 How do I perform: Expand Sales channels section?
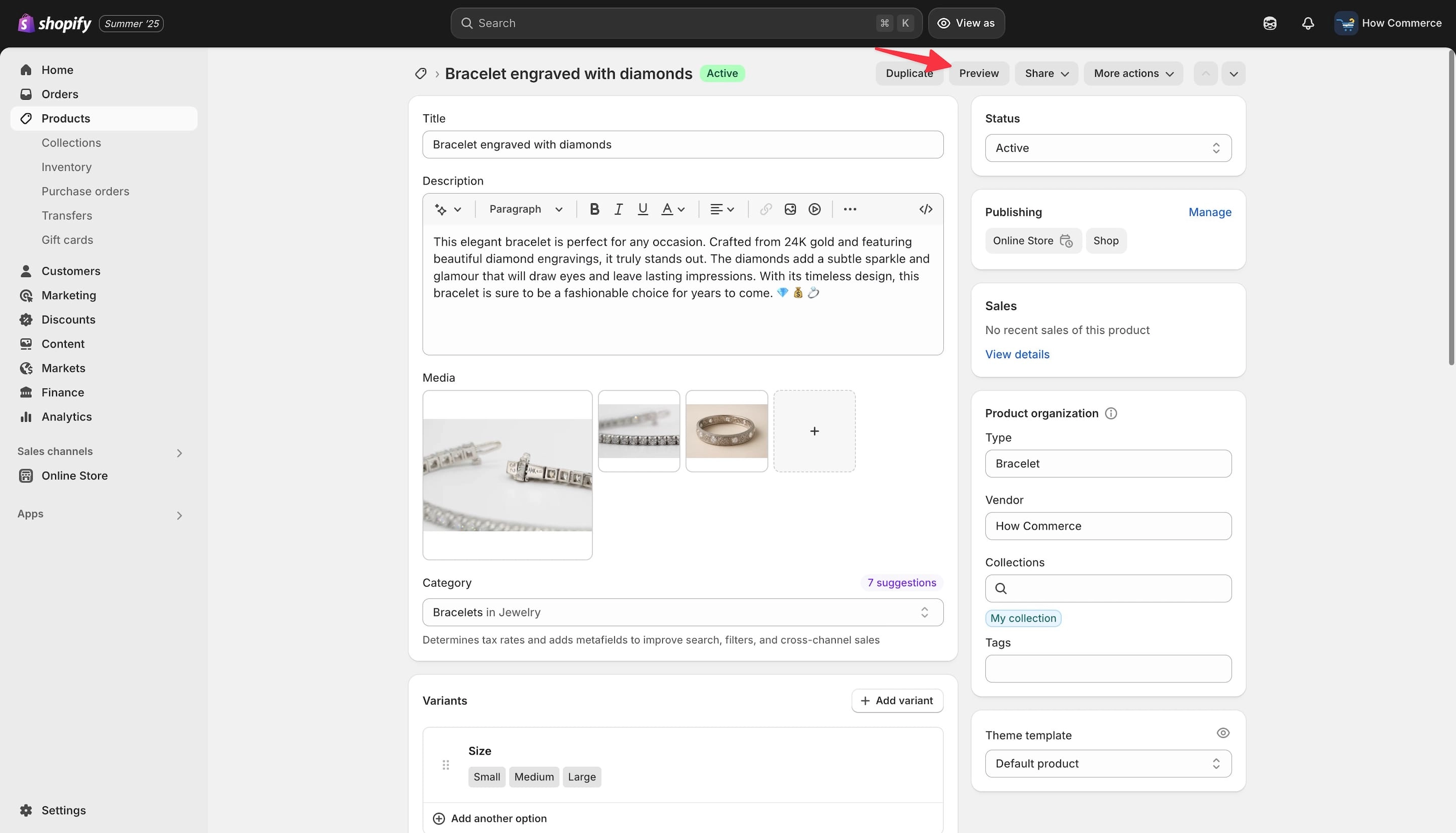tap(179, 453)
